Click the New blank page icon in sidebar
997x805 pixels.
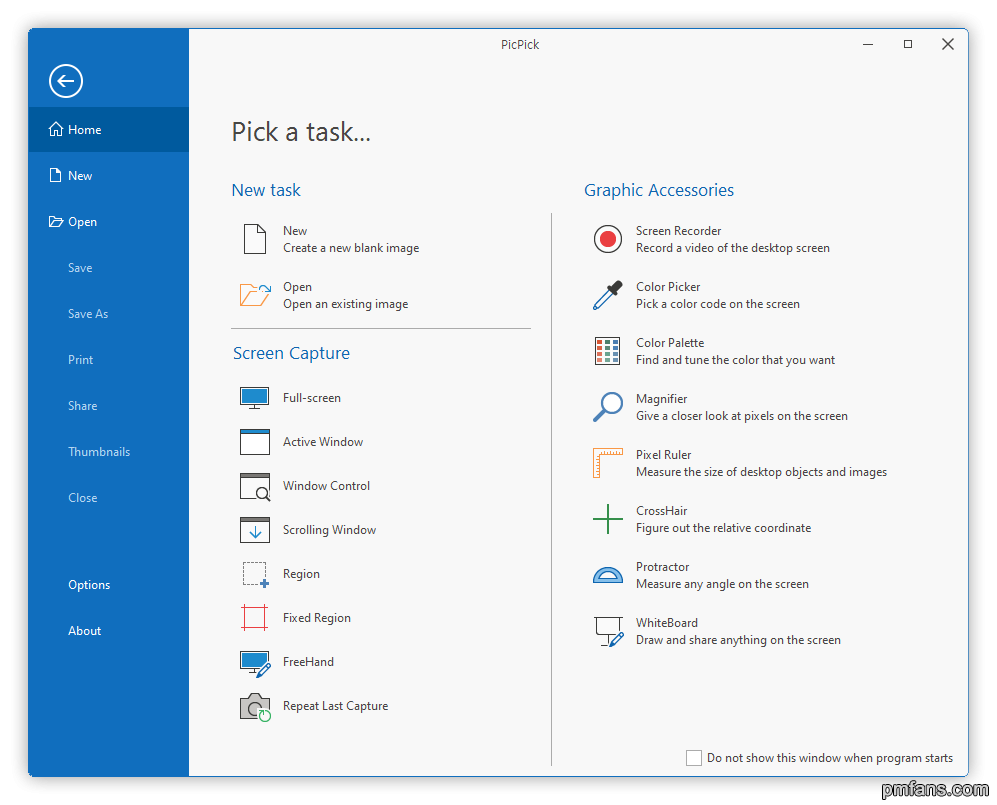[56, 175]
